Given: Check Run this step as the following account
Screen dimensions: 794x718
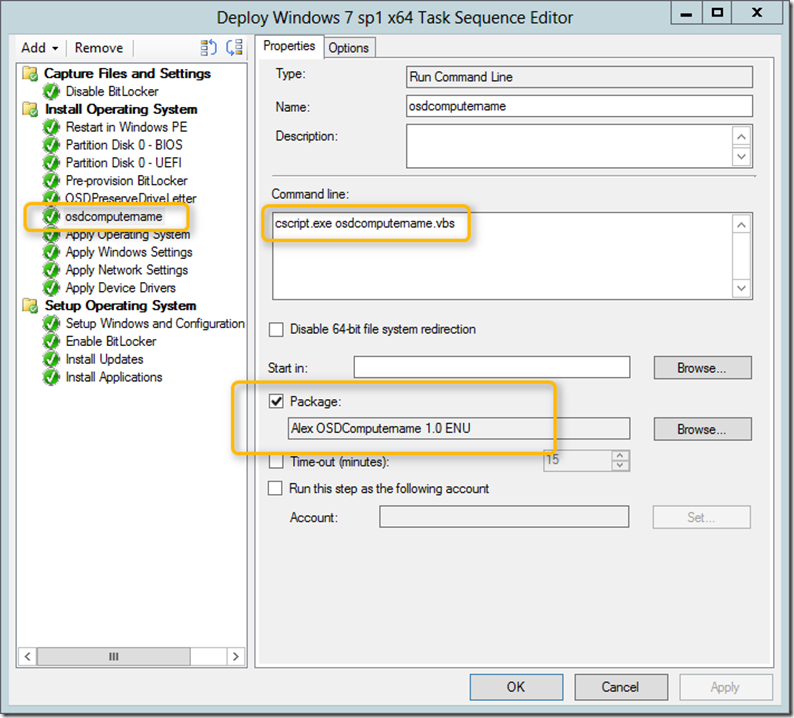Looking at the screenshot, I should tap(275, 489).
